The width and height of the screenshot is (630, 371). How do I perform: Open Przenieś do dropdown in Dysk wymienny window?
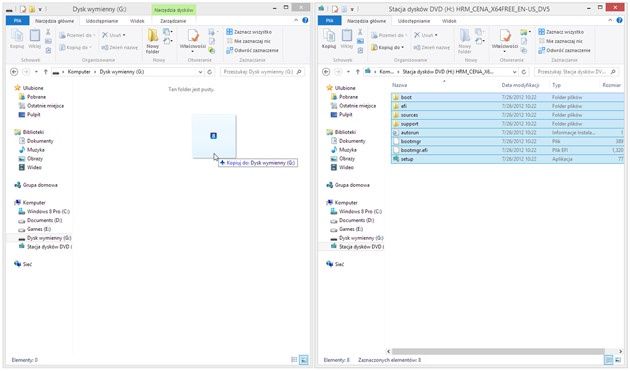(x=77, y=35)
